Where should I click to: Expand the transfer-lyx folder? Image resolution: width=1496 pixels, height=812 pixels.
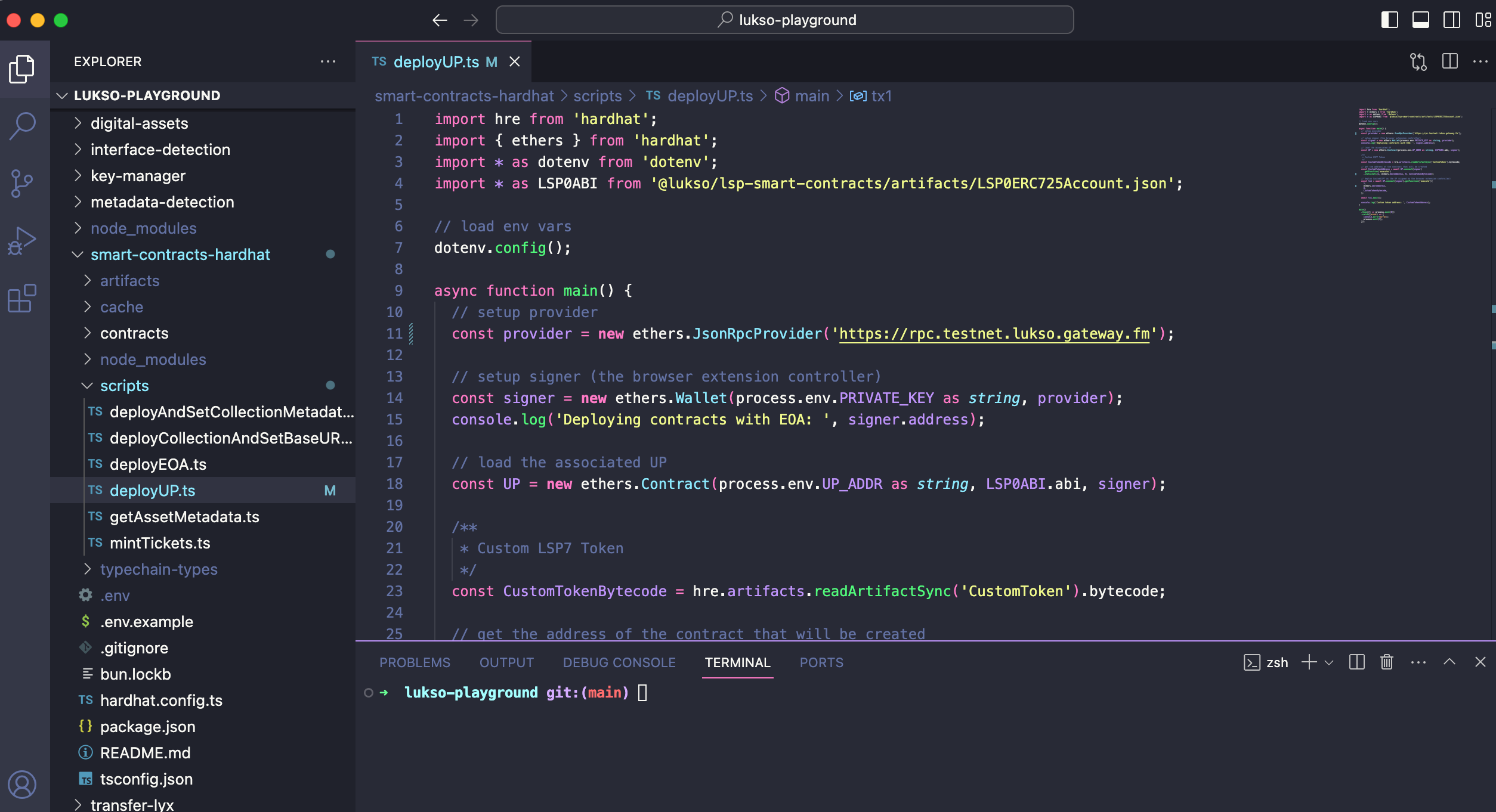[203, 805]
